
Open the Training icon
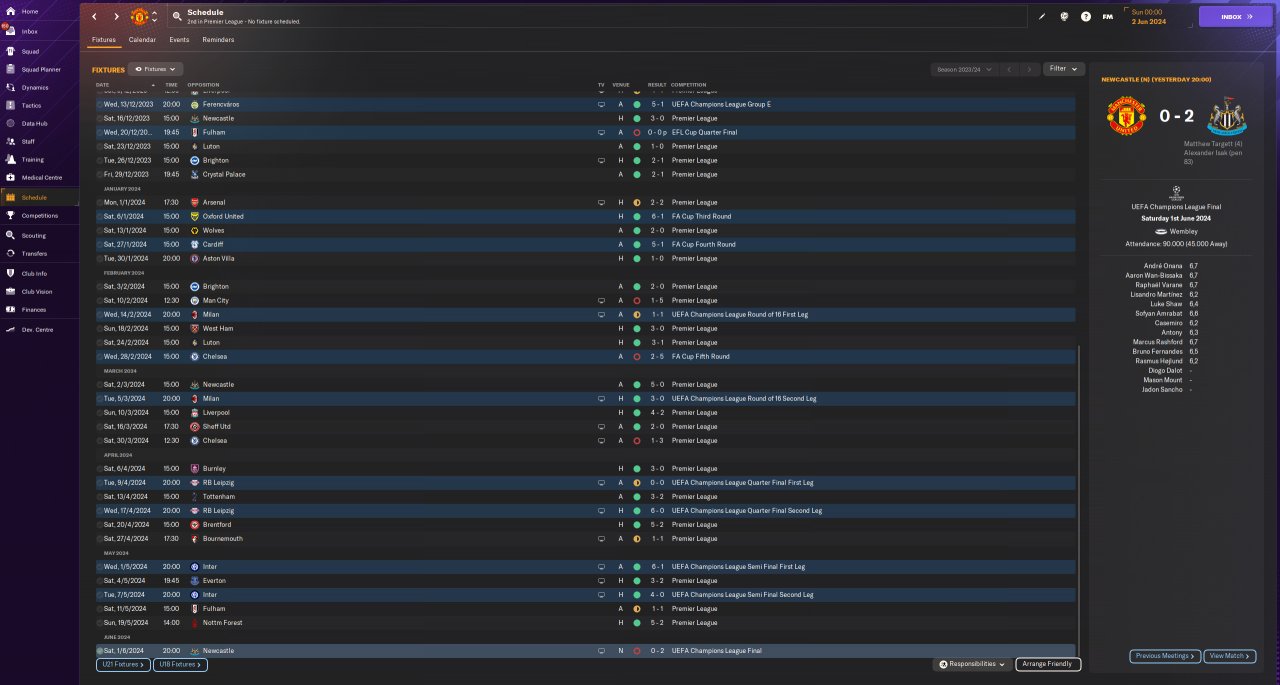point(10,159)
